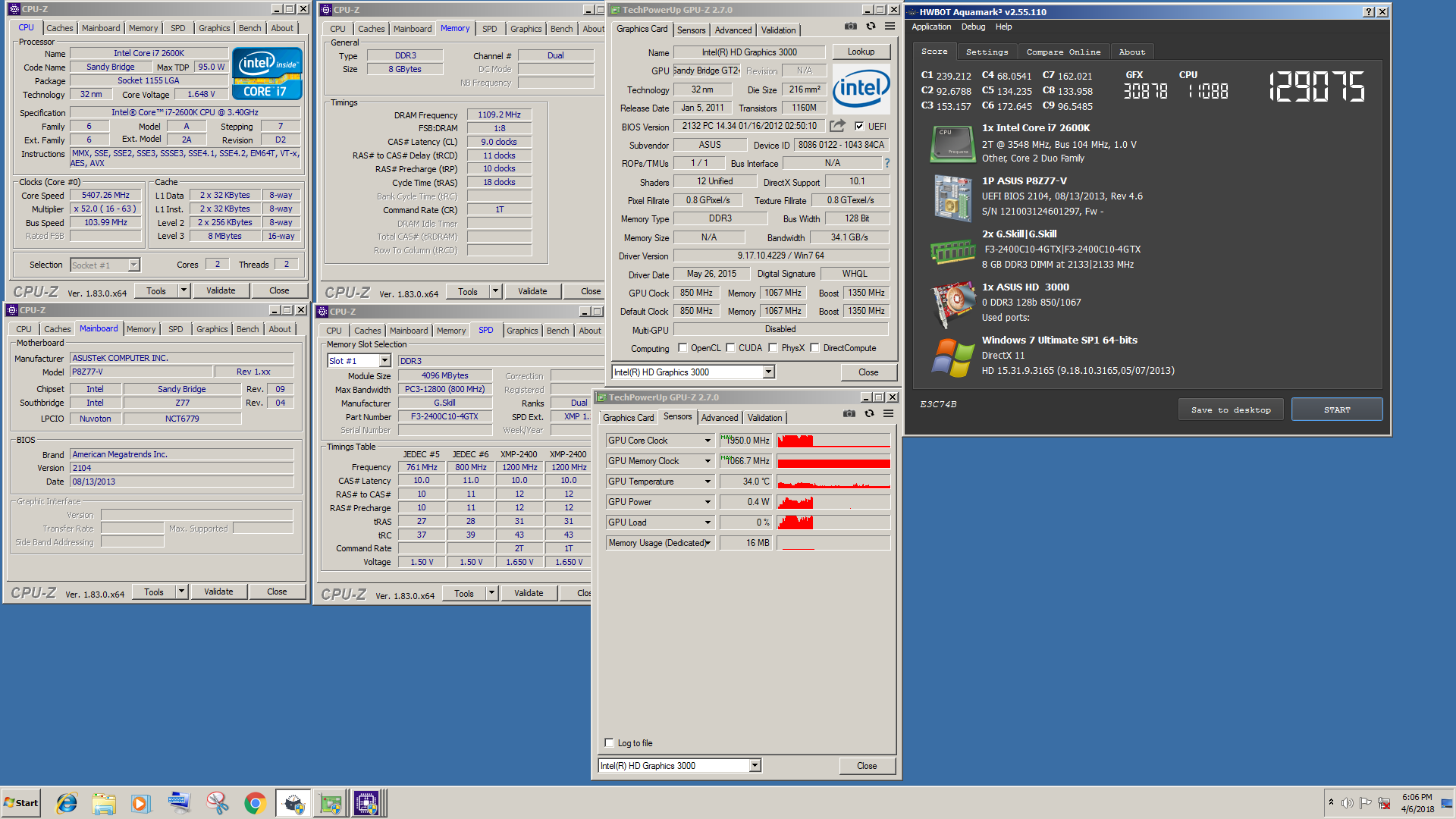Viewport: 1456px width, 819px height.
Task: Open hamburger menu in GPU-Z Sensors window
Action: [888, 413]
